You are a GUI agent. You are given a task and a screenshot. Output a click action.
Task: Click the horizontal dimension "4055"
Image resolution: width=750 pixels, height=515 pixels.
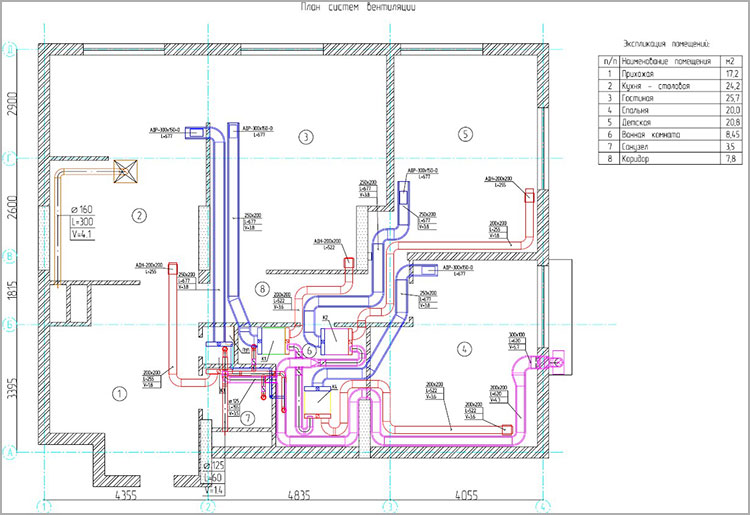click(x=466, y=494)
